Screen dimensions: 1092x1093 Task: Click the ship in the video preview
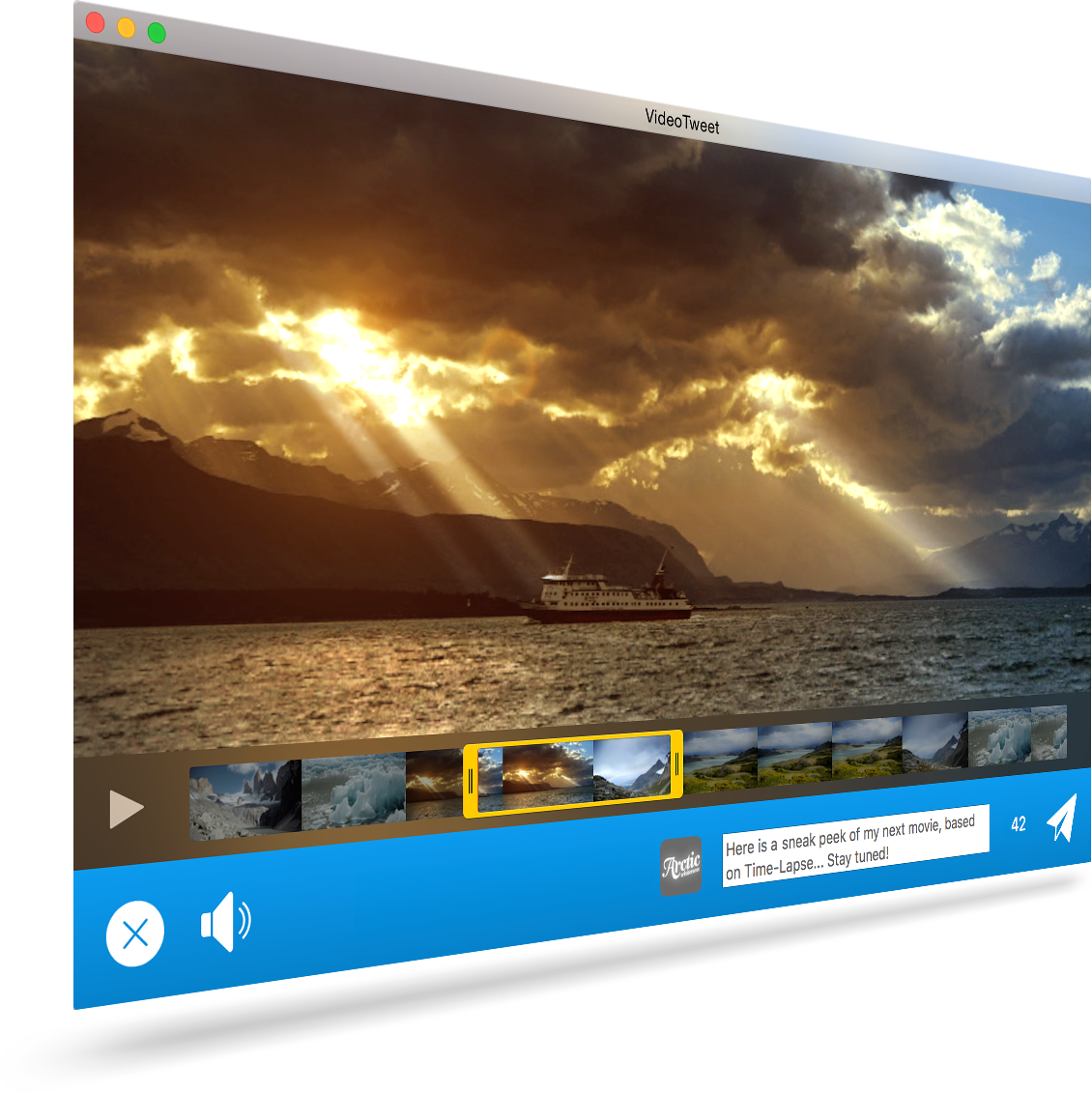607,598
